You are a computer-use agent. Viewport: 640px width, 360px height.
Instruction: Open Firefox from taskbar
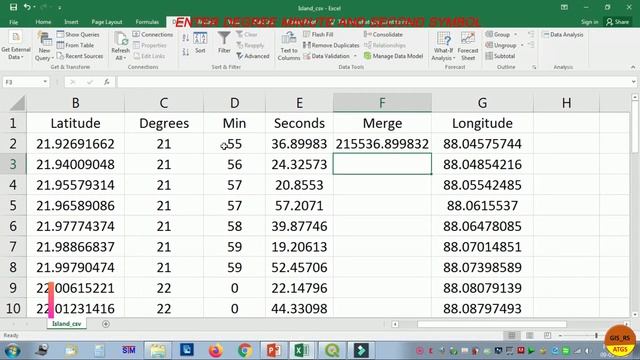pyautogui.click(x=216, y=351)
